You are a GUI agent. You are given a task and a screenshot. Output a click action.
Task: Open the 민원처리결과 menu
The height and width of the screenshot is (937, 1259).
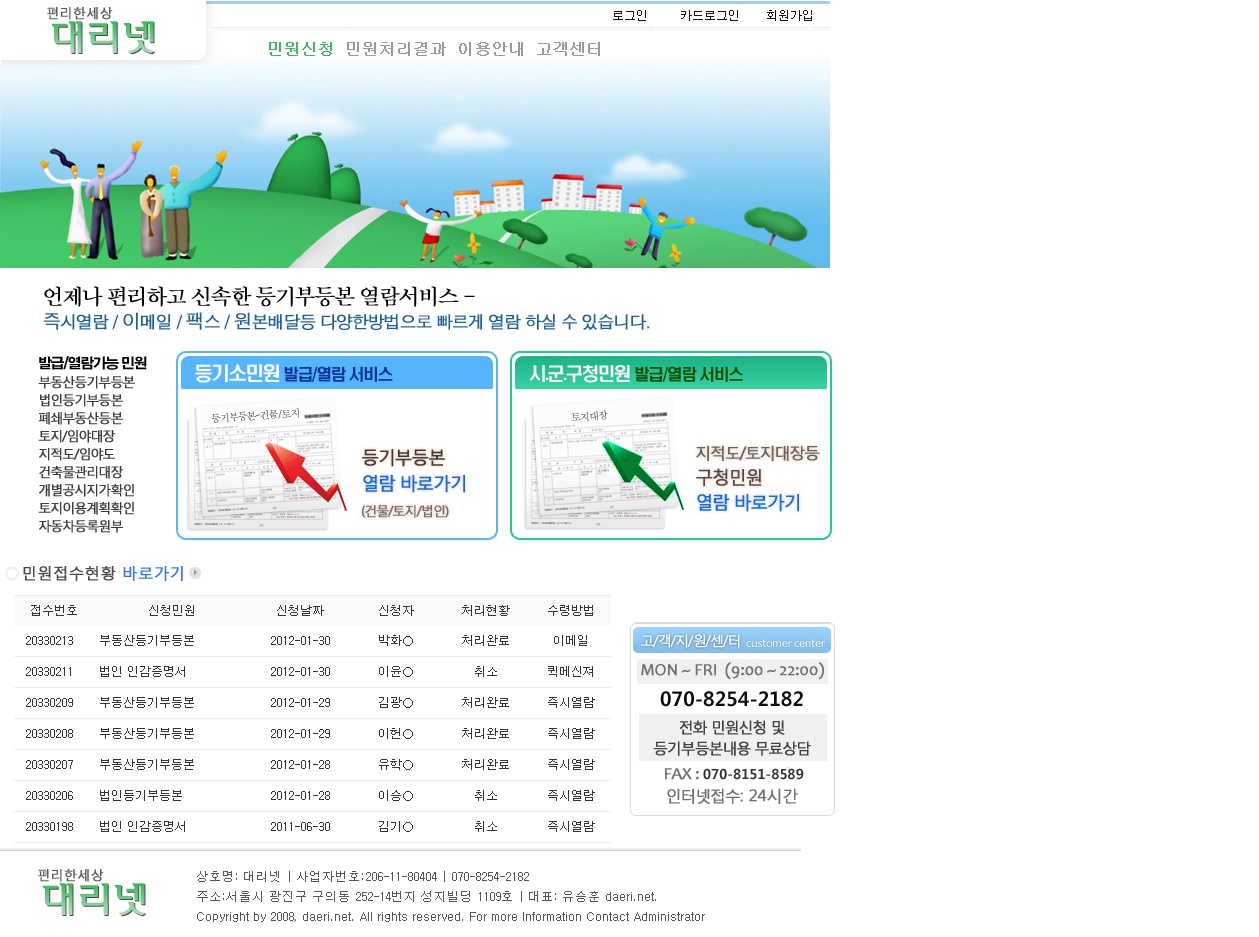point(394,47)
